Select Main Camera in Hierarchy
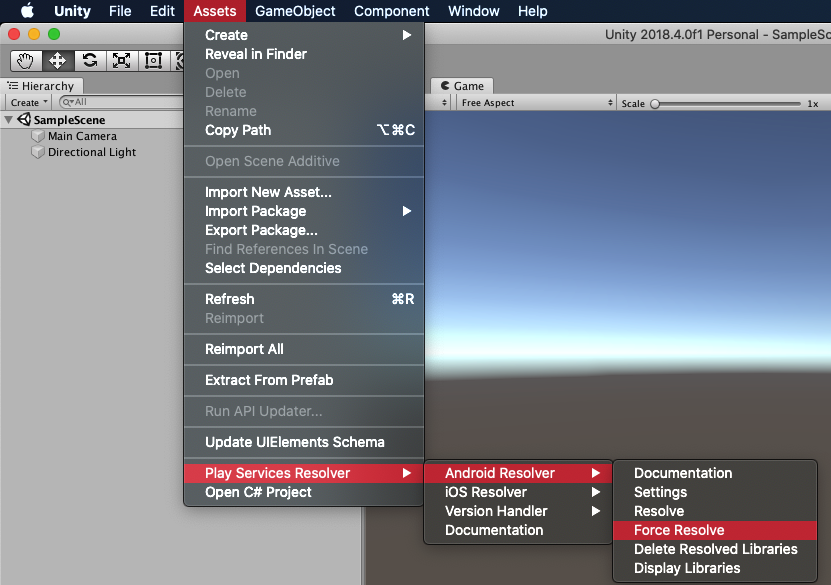The width and height of the screenshot is (831, 585). click(82, 136)
